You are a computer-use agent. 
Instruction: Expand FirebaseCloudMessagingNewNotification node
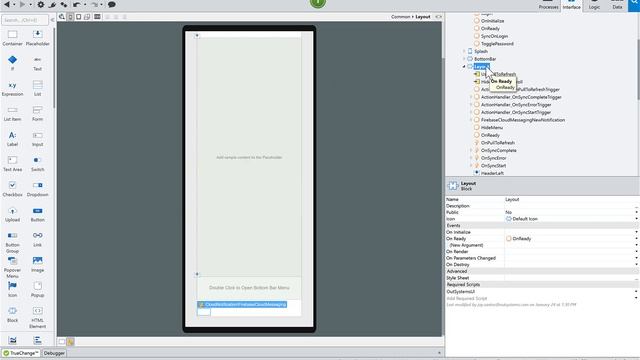pyautogui.click(x=471, y=120)
